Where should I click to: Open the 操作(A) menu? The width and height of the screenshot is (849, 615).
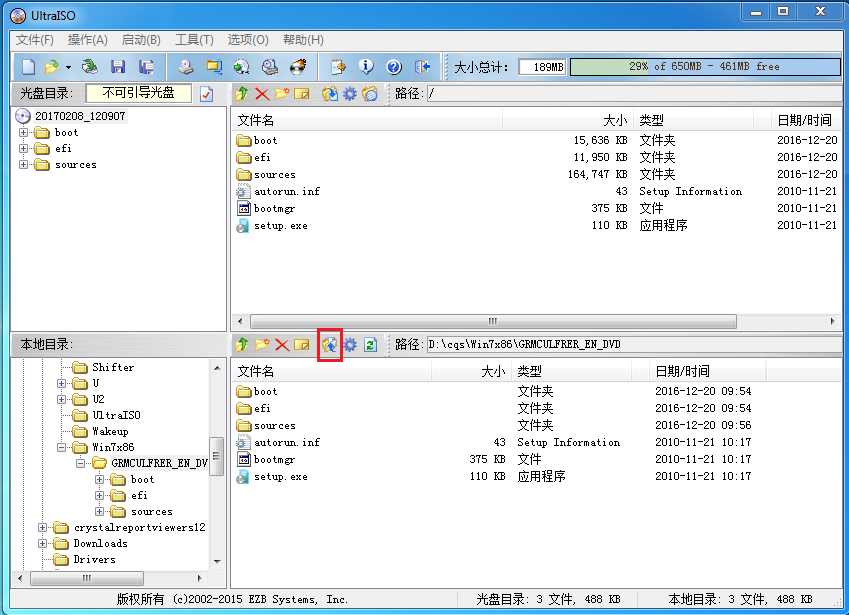87,40
